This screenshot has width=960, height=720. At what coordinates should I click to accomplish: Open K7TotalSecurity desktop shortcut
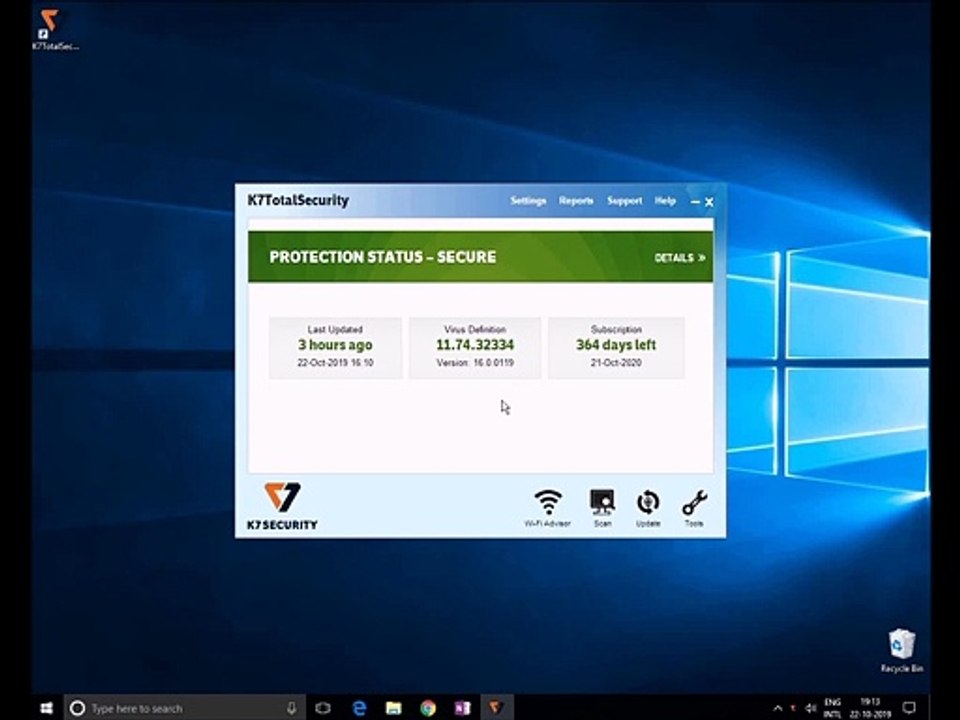pos(53,29)
